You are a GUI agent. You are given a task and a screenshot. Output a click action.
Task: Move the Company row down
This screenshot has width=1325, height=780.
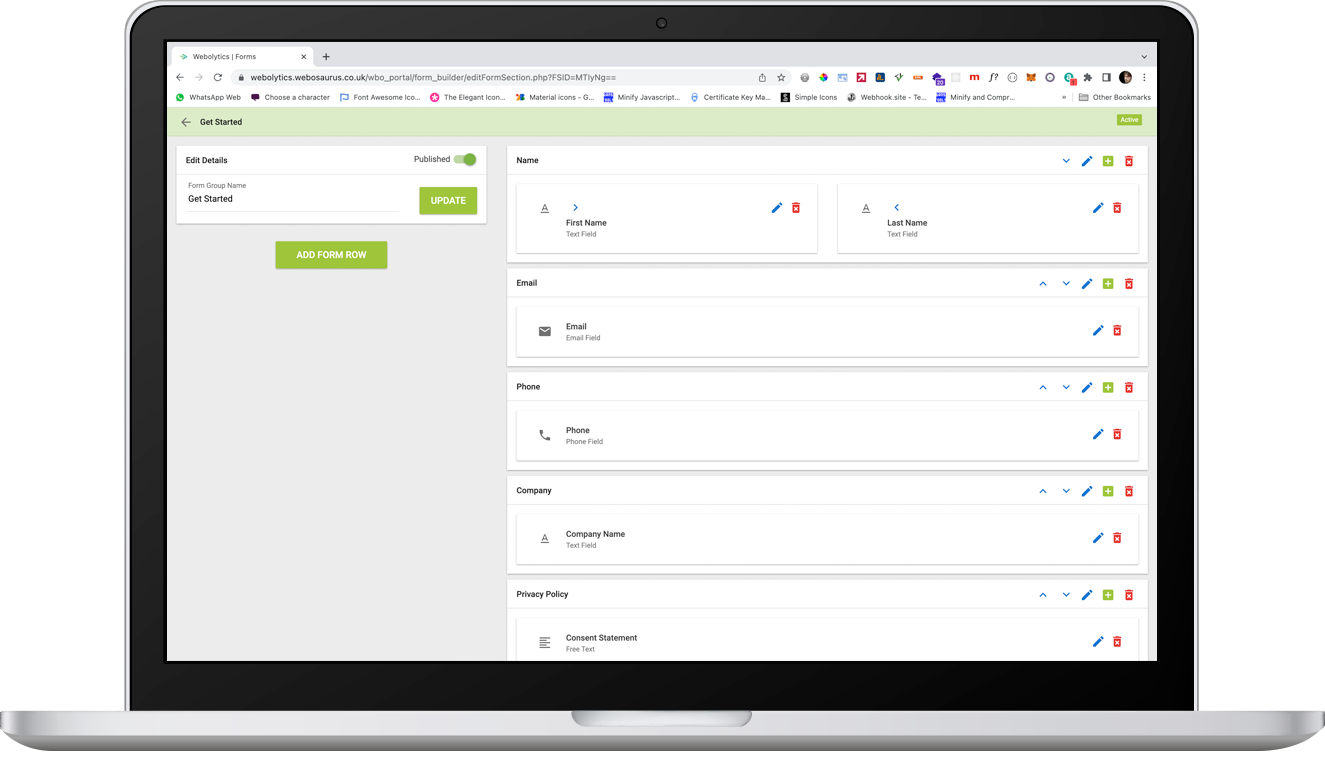pyautogui.click(x=1066, y=492)
